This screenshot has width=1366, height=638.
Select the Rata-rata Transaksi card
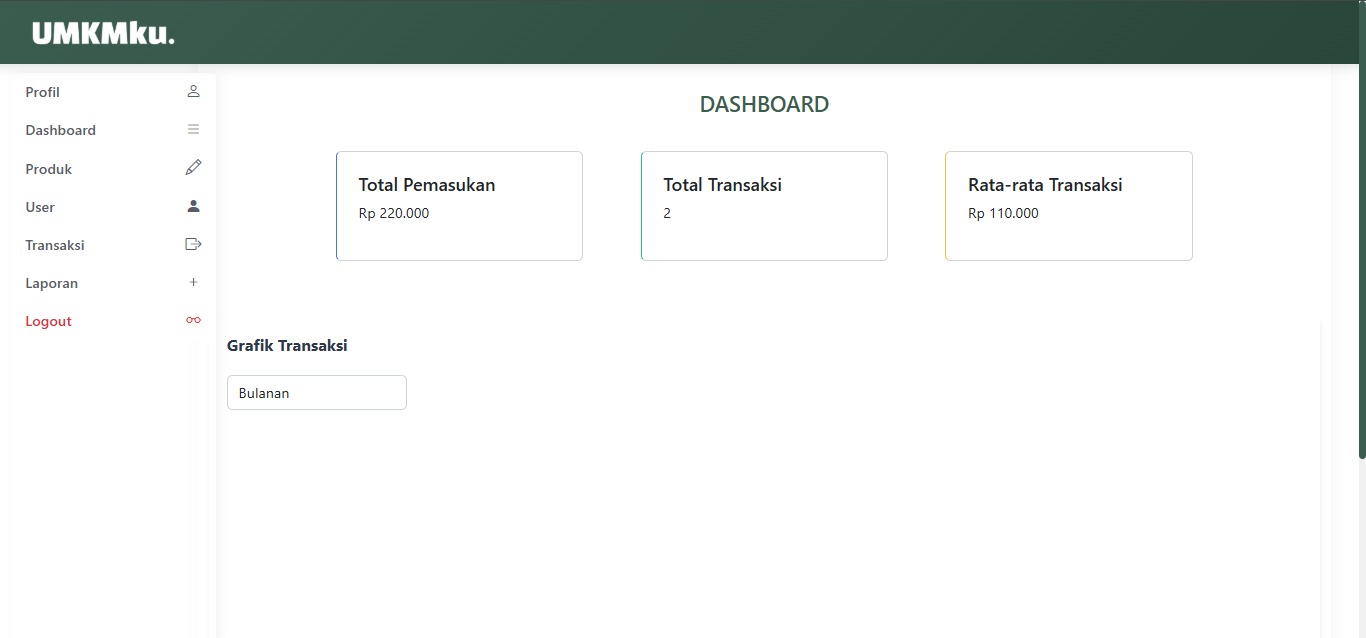1068,206
